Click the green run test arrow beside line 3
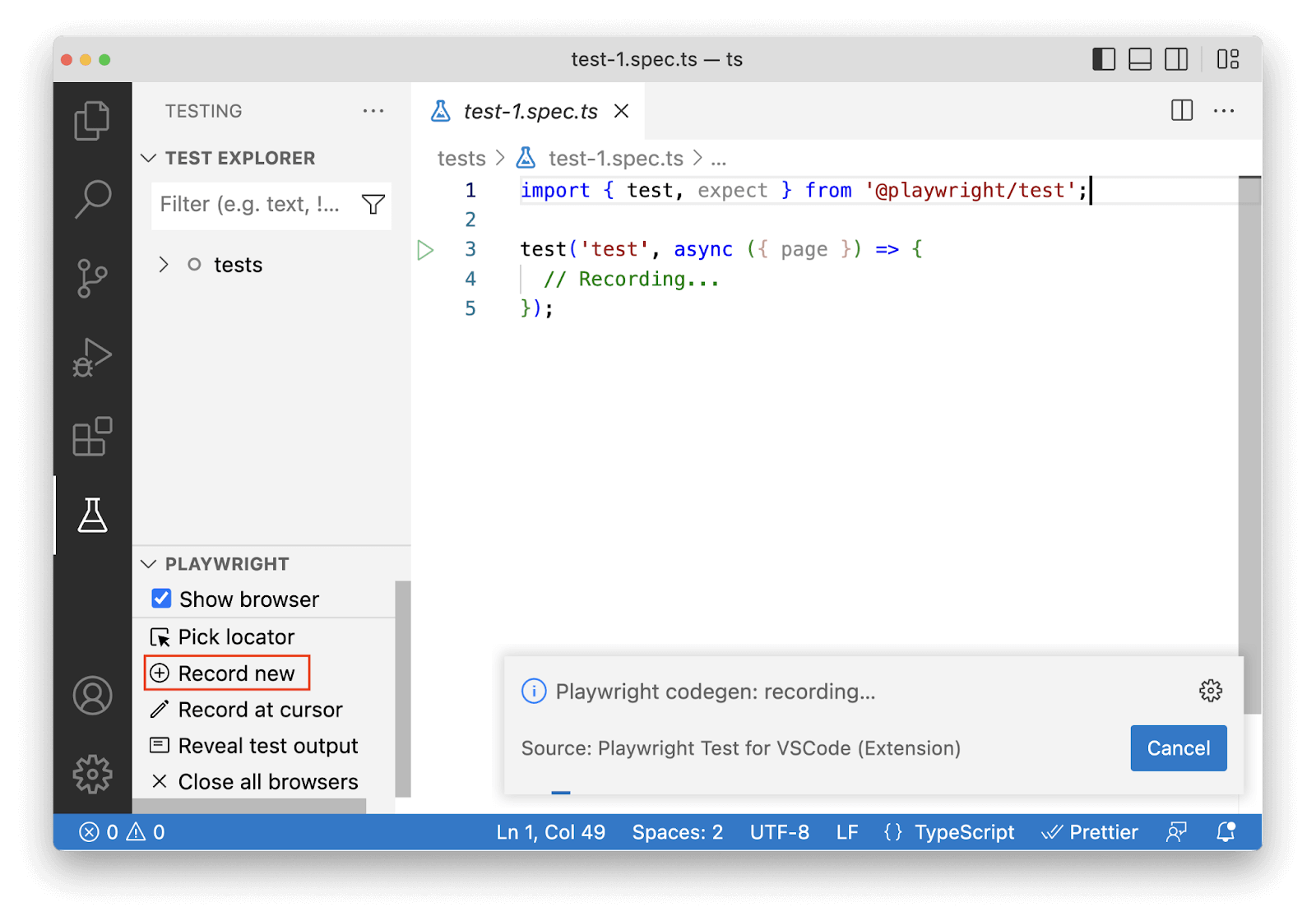This screenshot has height=921, width=1316. click(x=425, y=250)
